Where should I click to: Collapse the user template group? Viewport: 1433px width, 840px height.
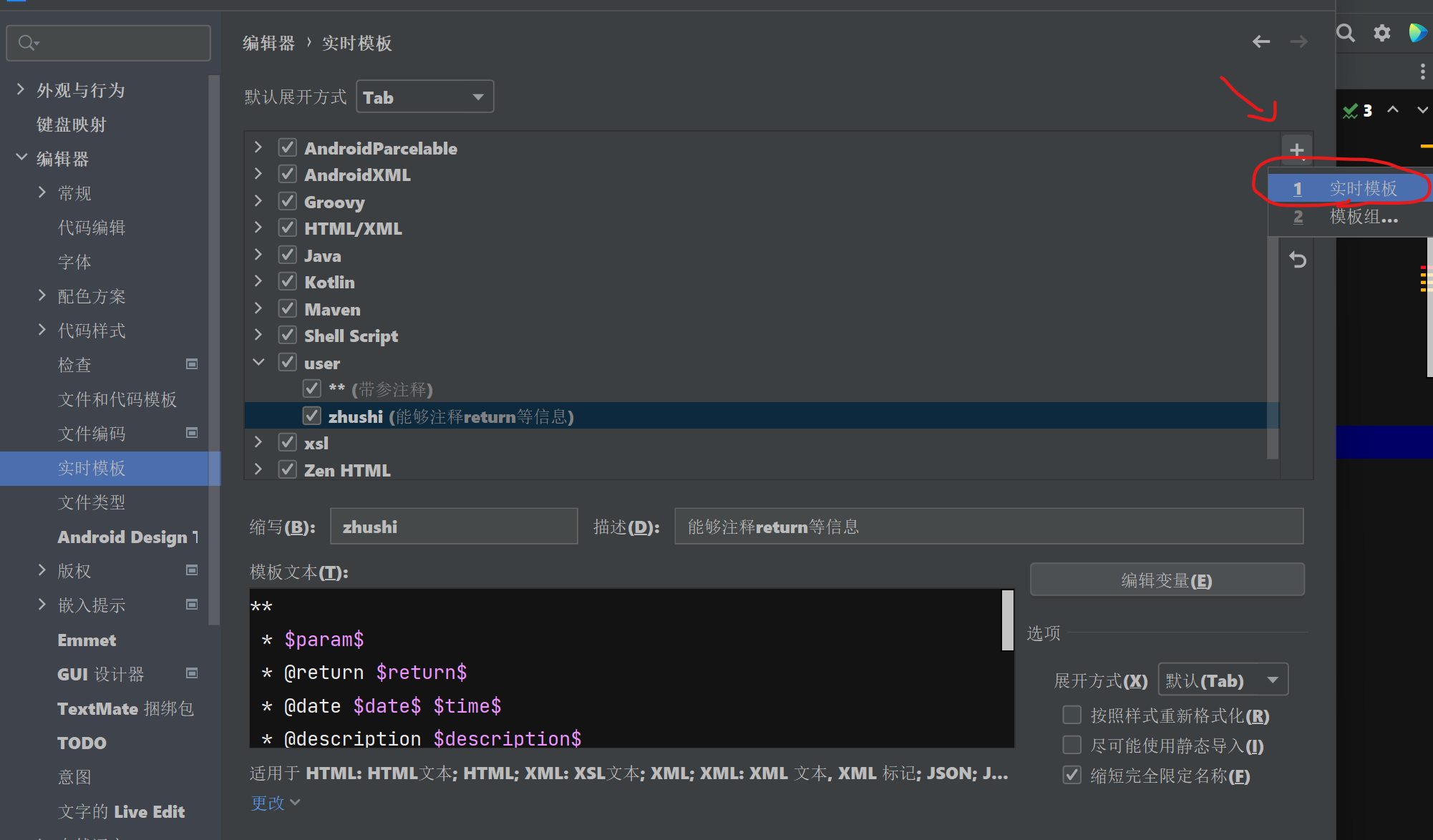click(258, 363)
